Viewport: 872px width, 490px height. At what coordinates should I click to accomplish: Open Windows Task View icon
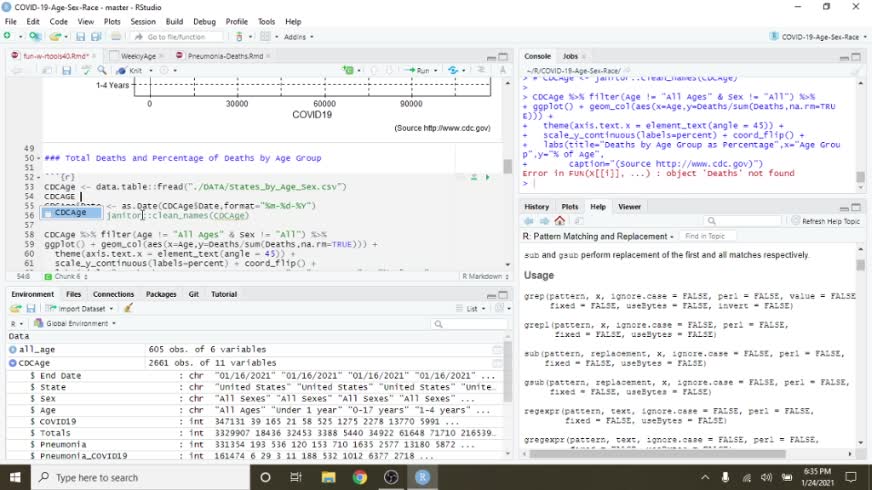pyautogui.click(x=296, y=477)
